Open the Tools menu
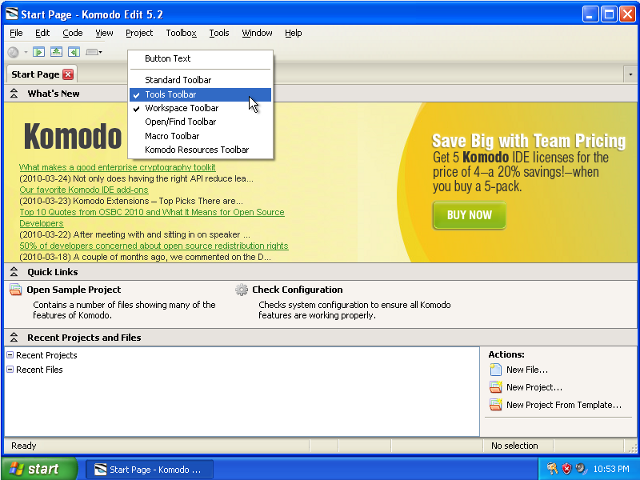 tap(219, 33)
